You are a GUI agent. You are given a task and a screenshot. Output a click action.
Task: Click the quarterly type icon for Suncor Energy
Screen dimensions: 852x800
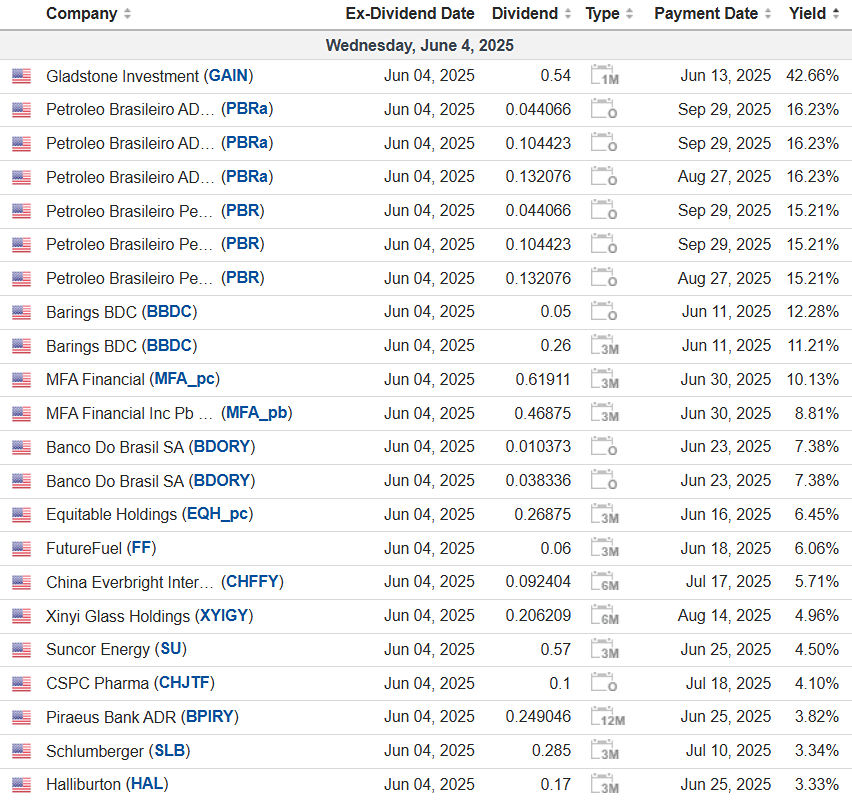(604, 650)
